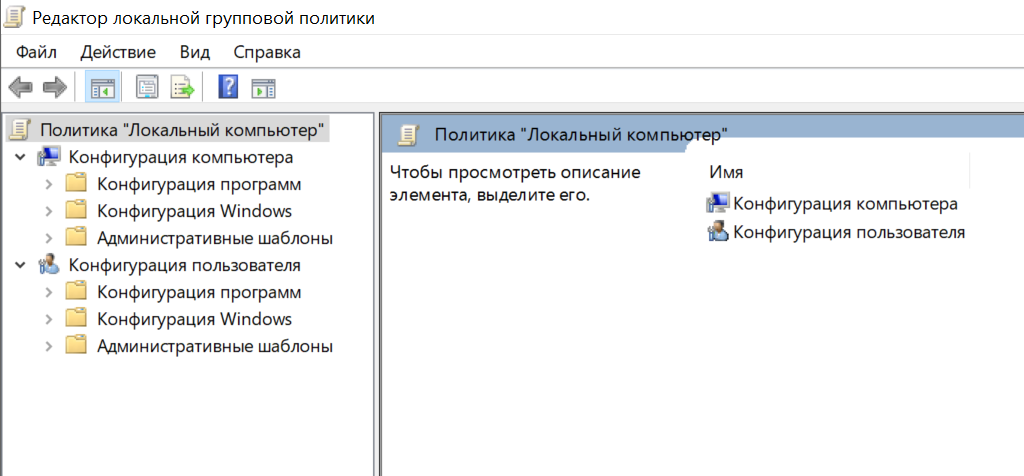
Task: Click the Forward arrow toolbar icon
Action: click(x=54, y=88)
